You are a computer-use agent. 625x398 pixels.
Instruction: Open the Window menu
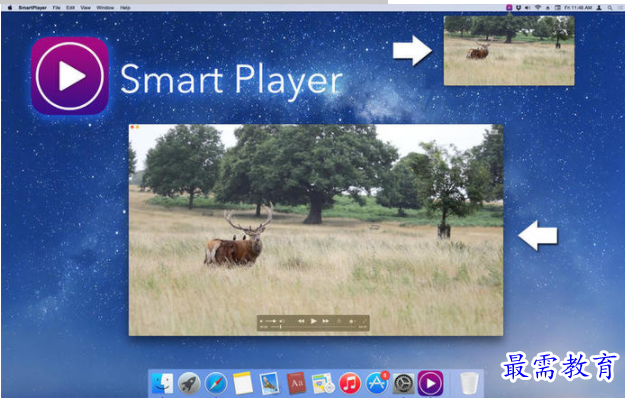point(105,8)
